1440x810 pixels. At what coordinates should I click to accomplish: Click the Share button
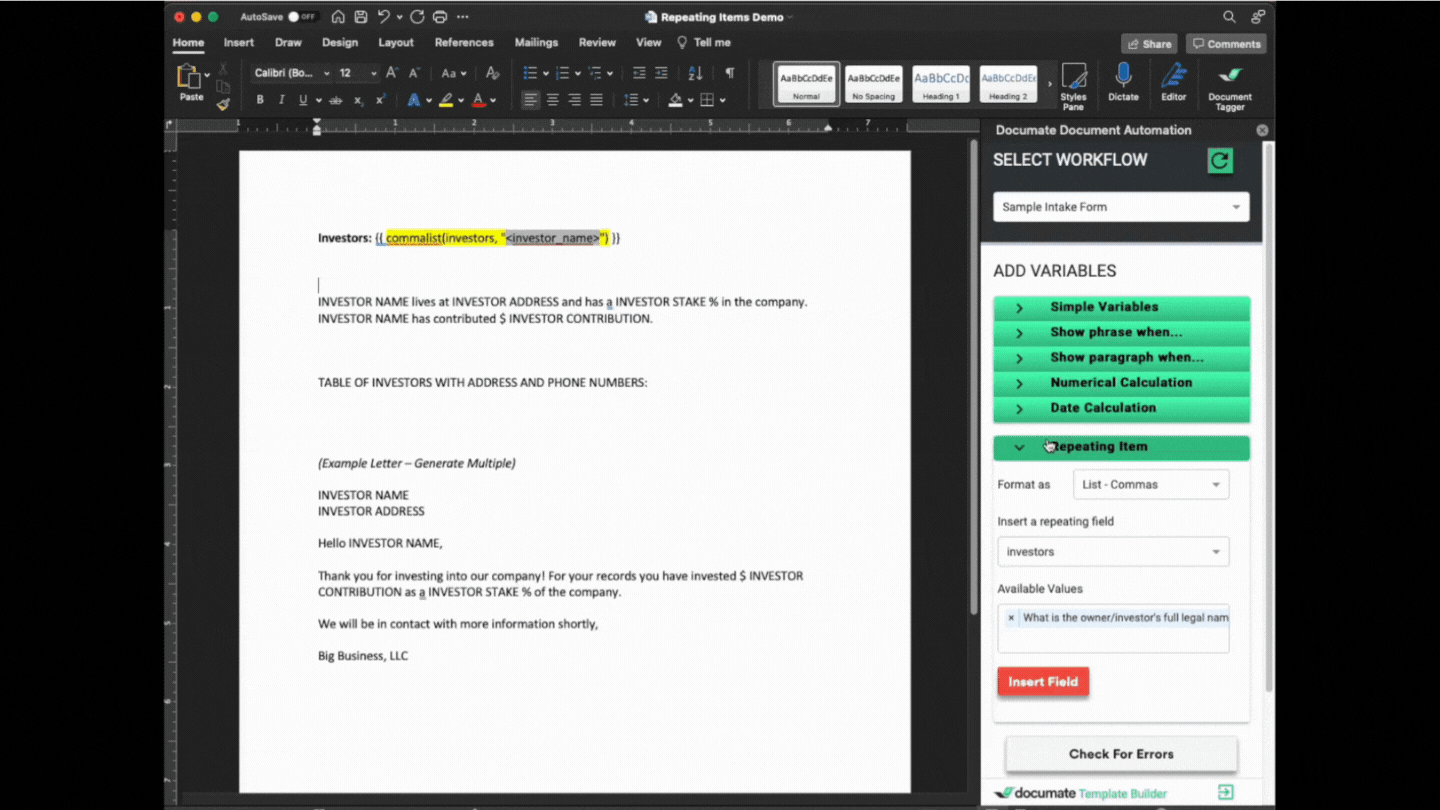point(1149,44)
